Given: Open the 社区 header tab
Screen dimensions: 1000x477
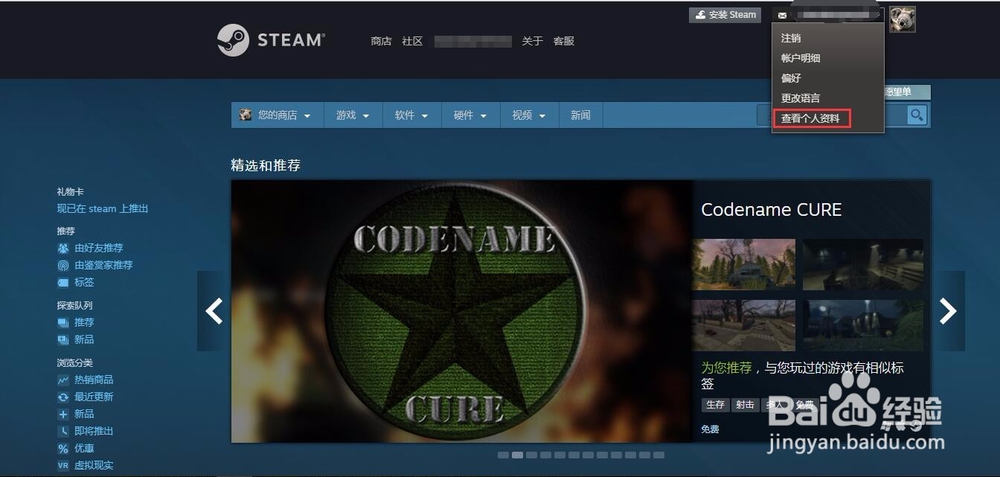Looking at the screenshot, I should [x=412, y=41].
